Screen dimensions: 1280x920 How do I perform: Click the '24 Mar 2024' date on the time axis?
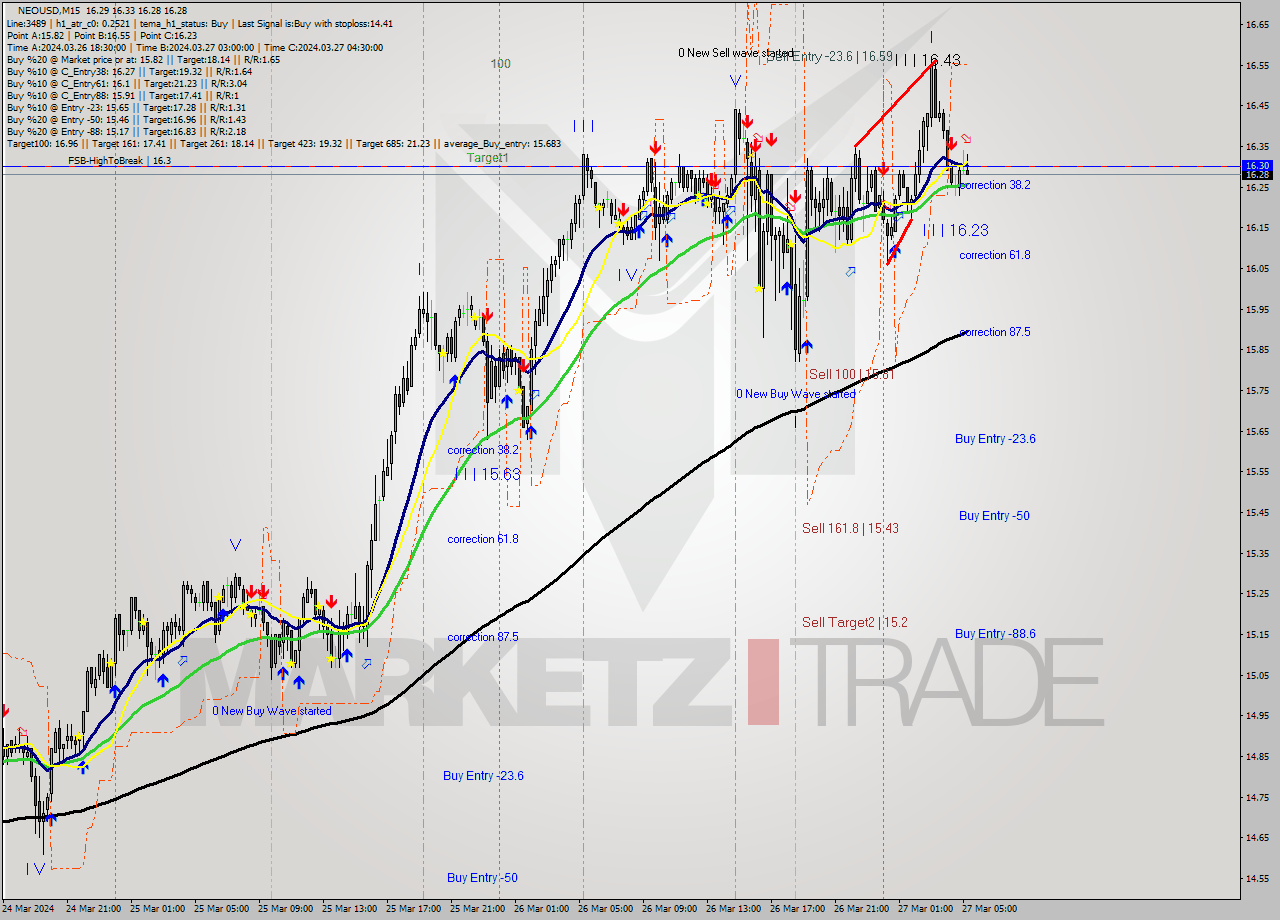tap(29, 909)
